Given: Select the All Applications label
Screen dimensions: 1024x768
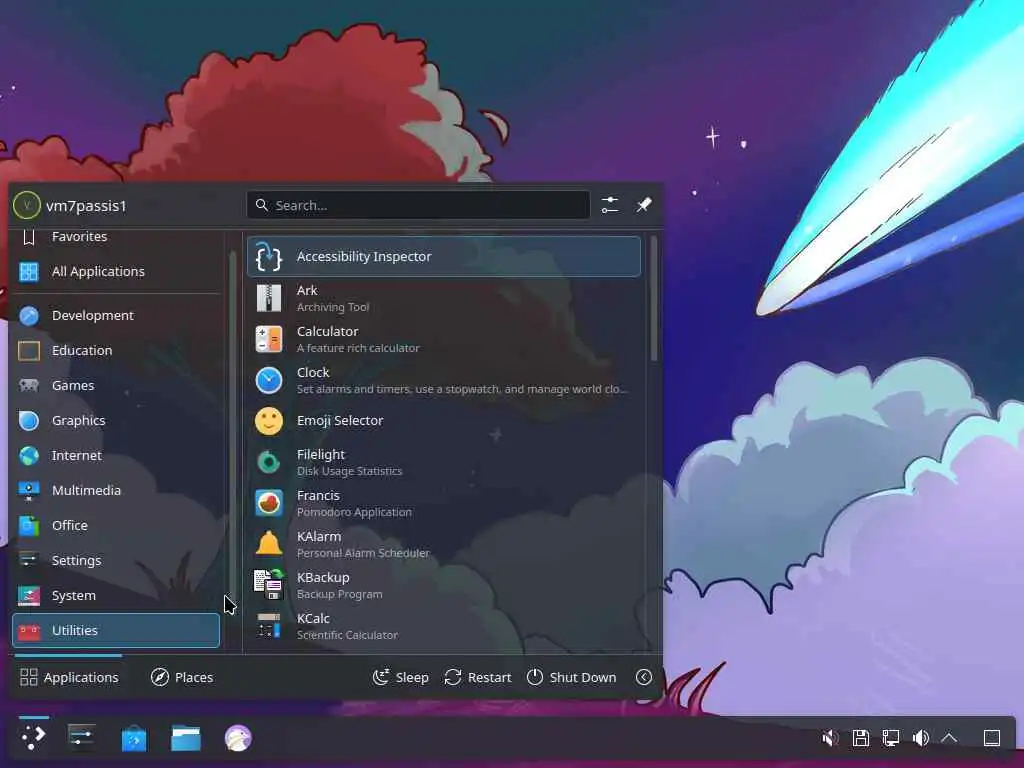Looking at the screenshot, I should tap(99, 272).
